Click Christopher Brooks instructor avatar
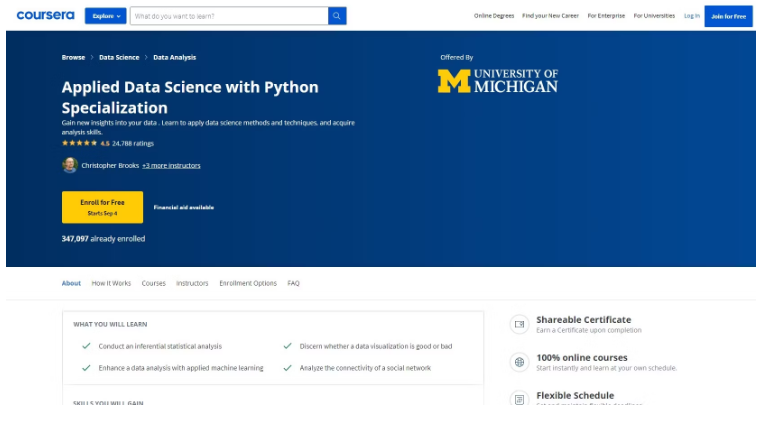This screenshot has height=435, width=766. pos(70,165)
